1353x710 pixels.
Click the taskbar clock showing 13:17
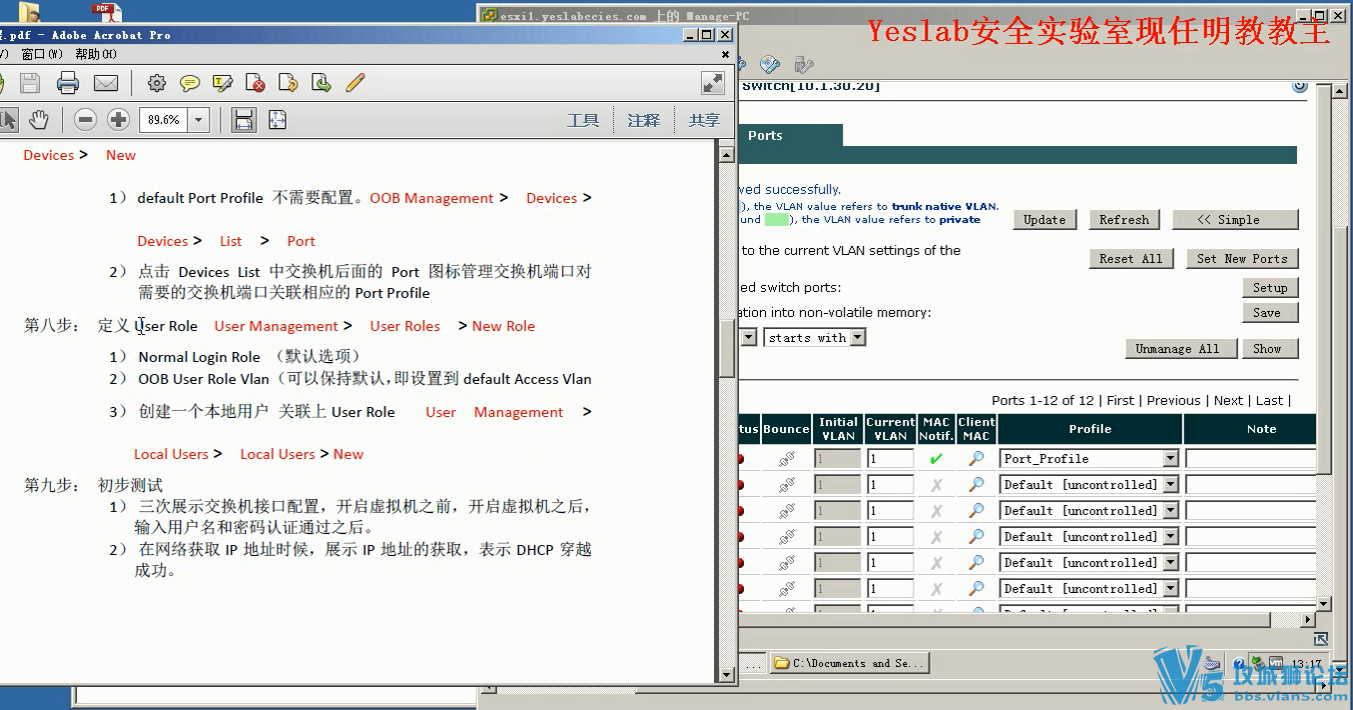[x=1305, y=664]
